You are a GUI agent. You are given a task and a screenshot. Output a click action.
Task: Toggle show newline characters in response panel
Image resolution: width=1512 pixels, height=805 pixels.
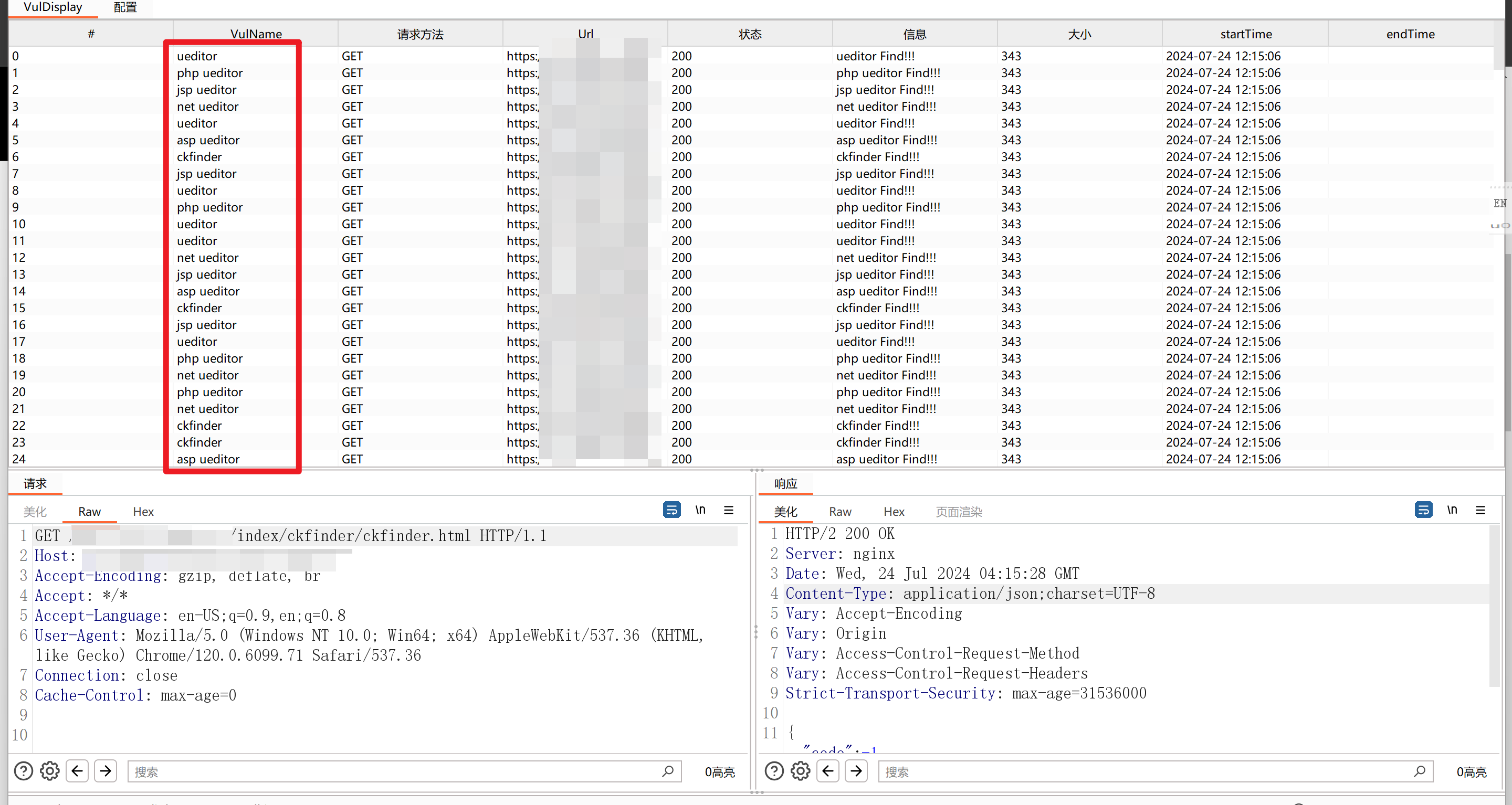1452,510
